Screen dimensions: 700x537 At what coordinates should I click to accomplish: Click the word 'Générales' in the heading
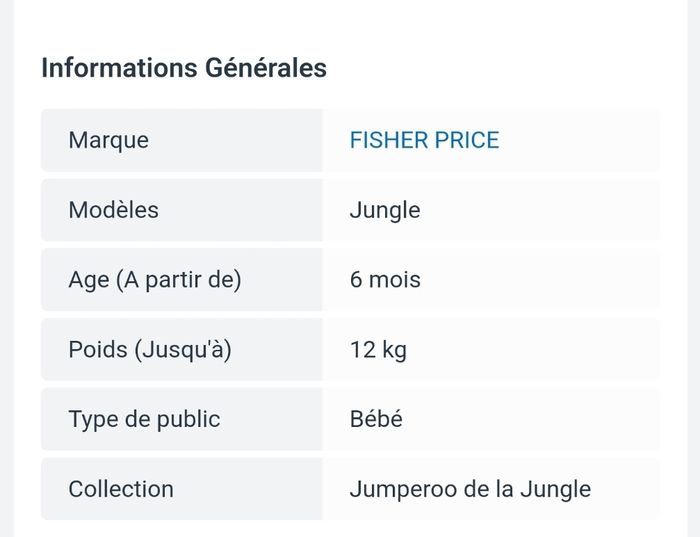pyautogui.click(x=266, y=68)
